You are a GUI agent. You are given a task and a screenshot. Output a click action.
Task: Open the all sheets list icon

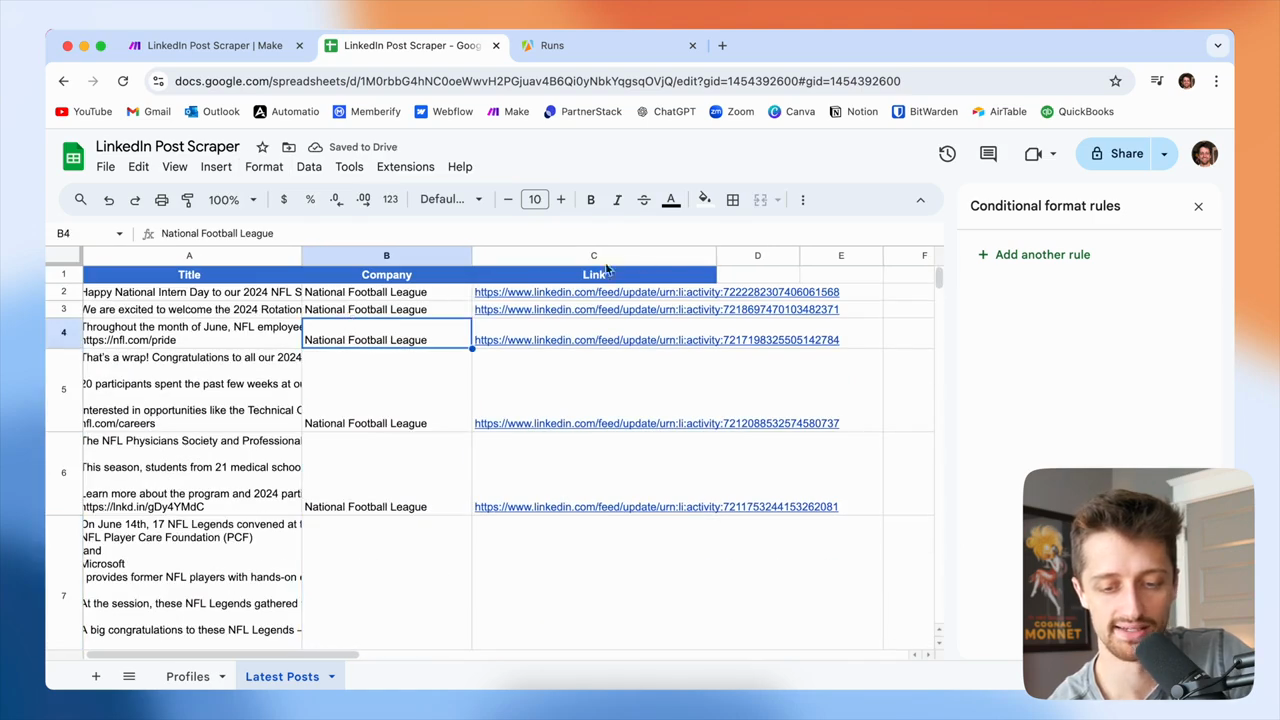click(x=129, y=677)
